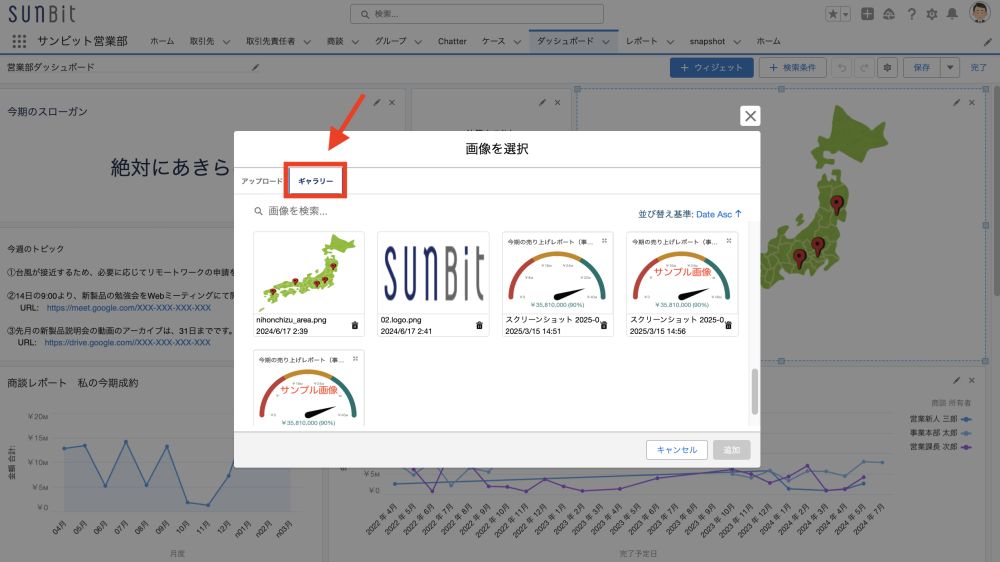Expand the 取引先責任者 tab menu

pyautogui.click(x=307, y=42)
